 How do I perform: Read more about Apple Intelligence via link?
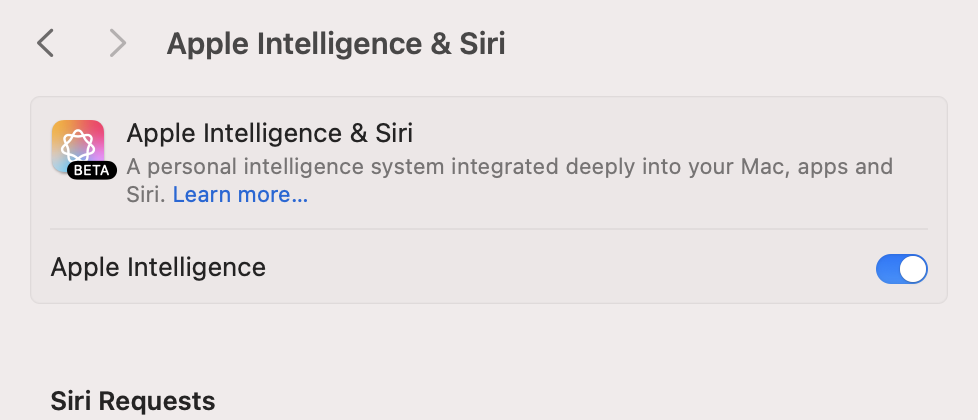[x=240, y=195]
